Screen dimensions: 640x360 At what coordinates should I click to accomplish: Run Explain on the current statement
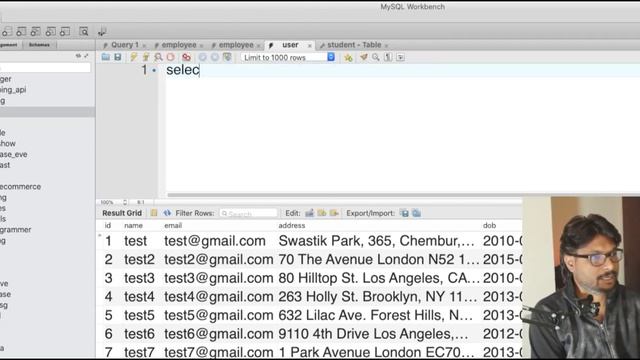click(x=158, y=57)
